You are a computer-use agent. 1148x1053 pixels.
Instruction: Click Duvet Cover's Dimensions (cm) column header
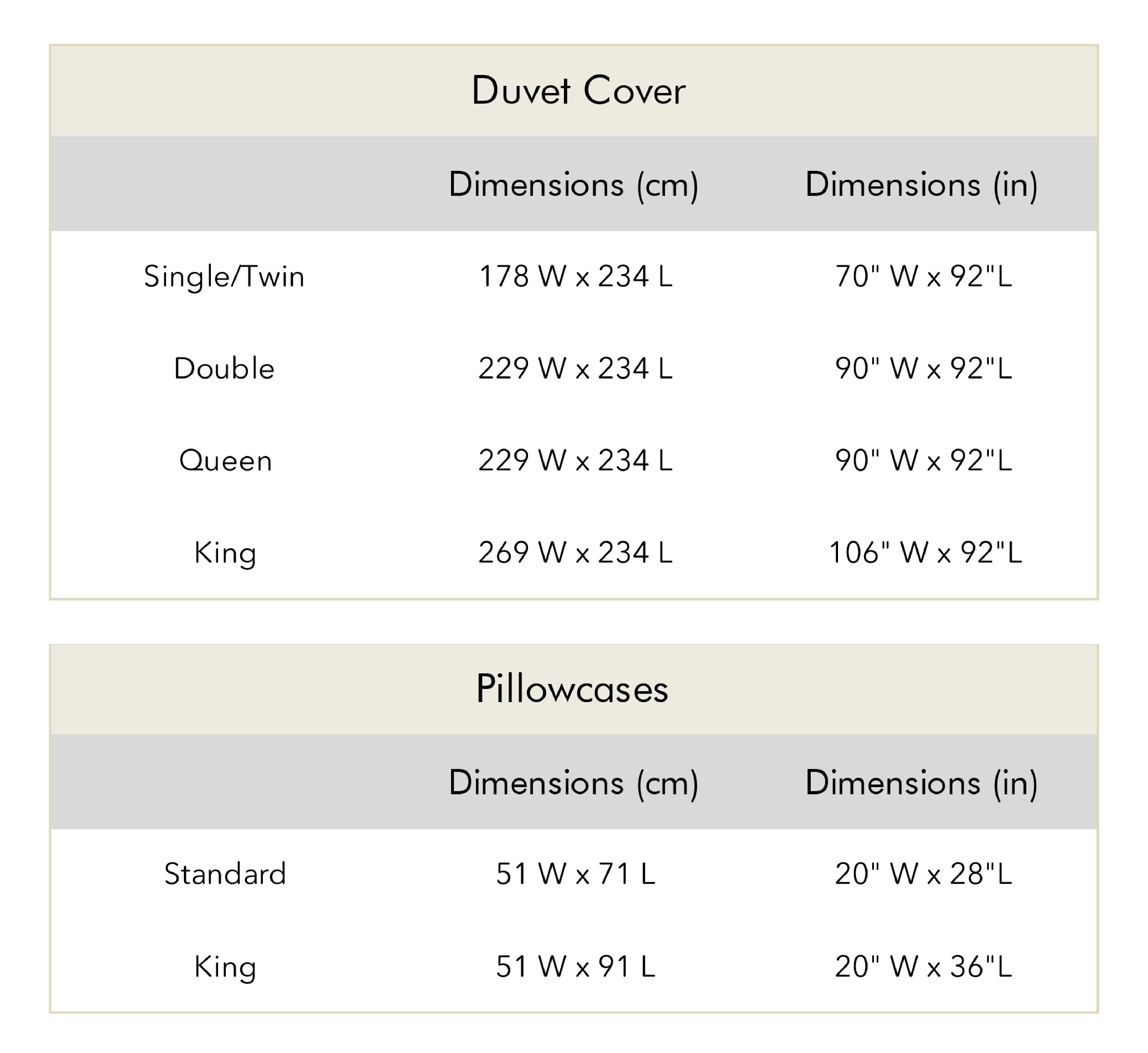point(573,185)
